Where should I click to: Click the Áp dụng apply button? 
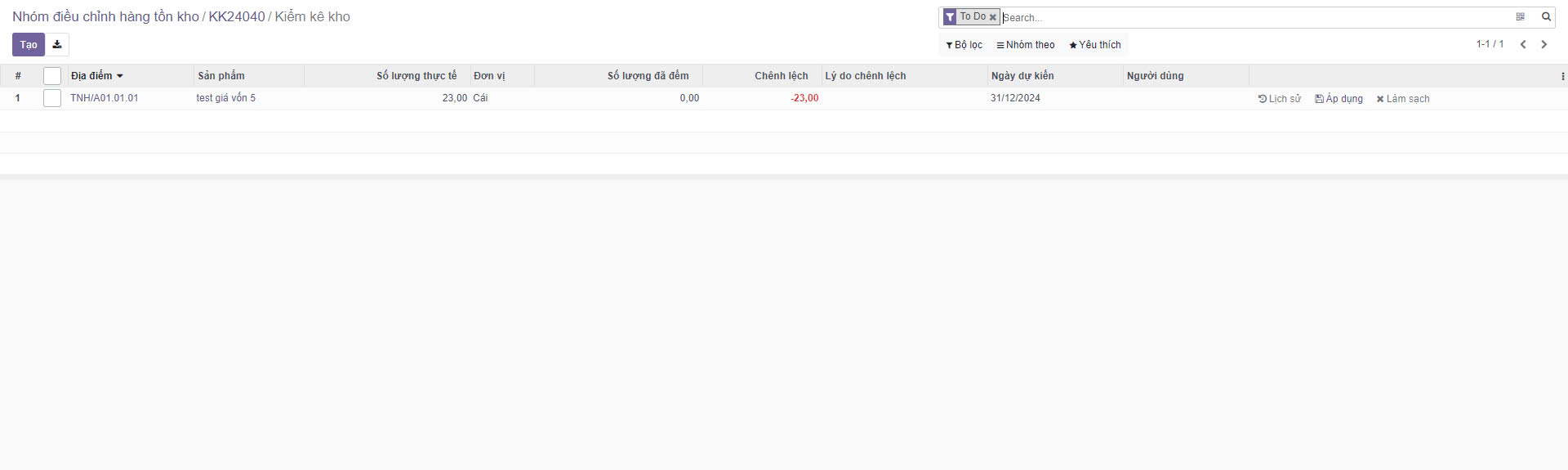pos(1339,99)
